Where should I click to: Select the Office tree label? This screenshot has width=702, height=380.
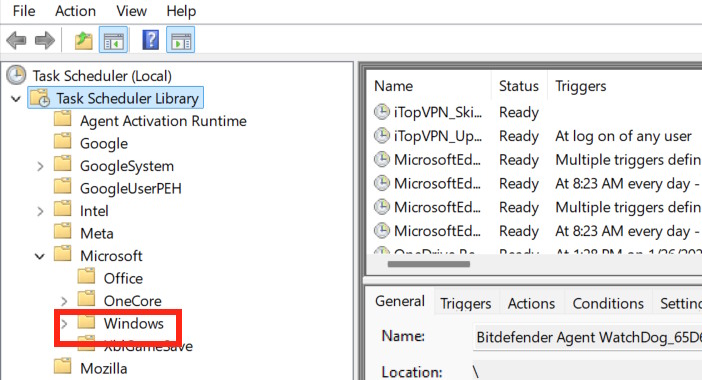coord(123,278)
